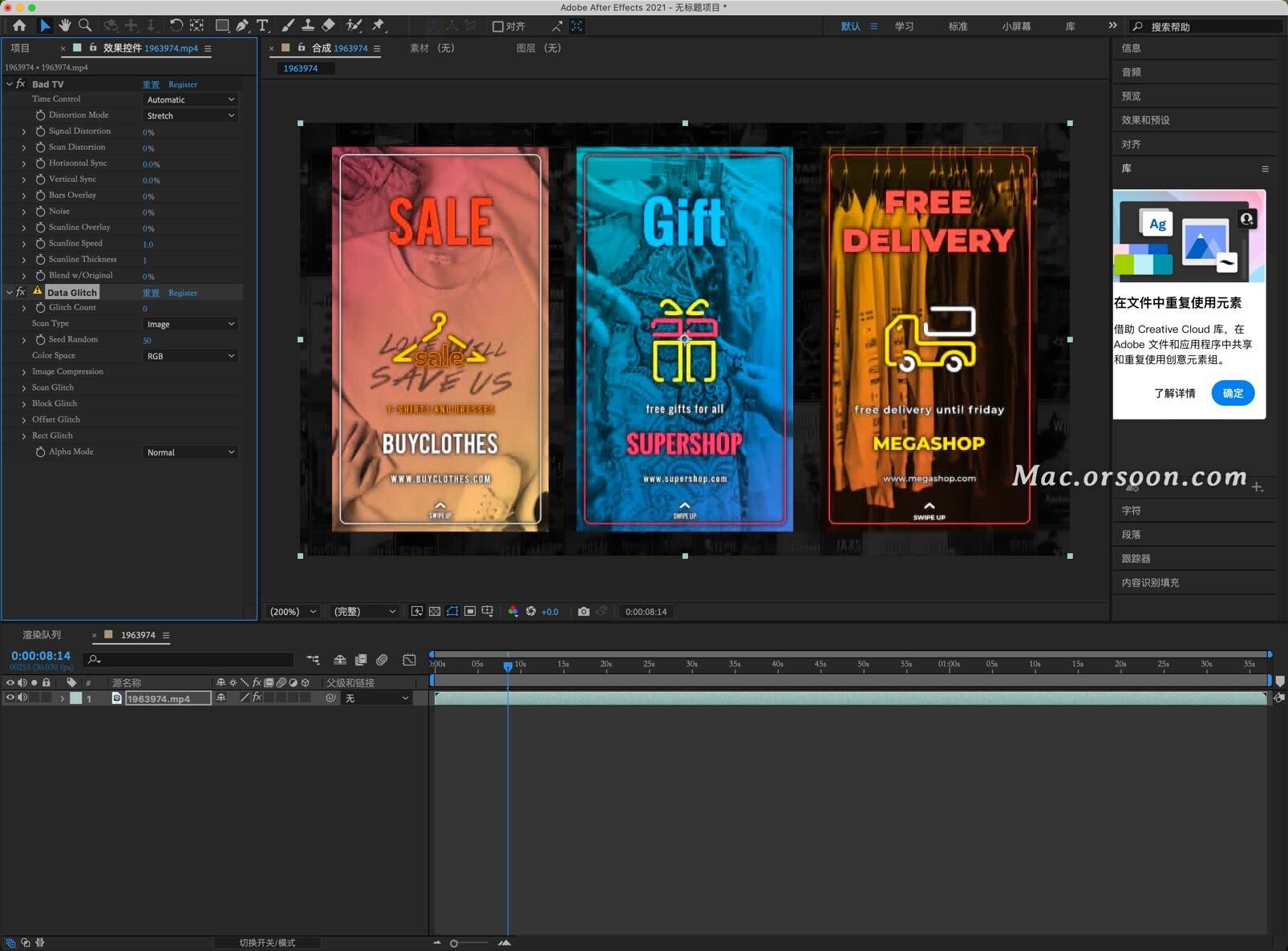Pick the Type text tool
Viewport: 1288px width, 951px height.
click(262, 26)
